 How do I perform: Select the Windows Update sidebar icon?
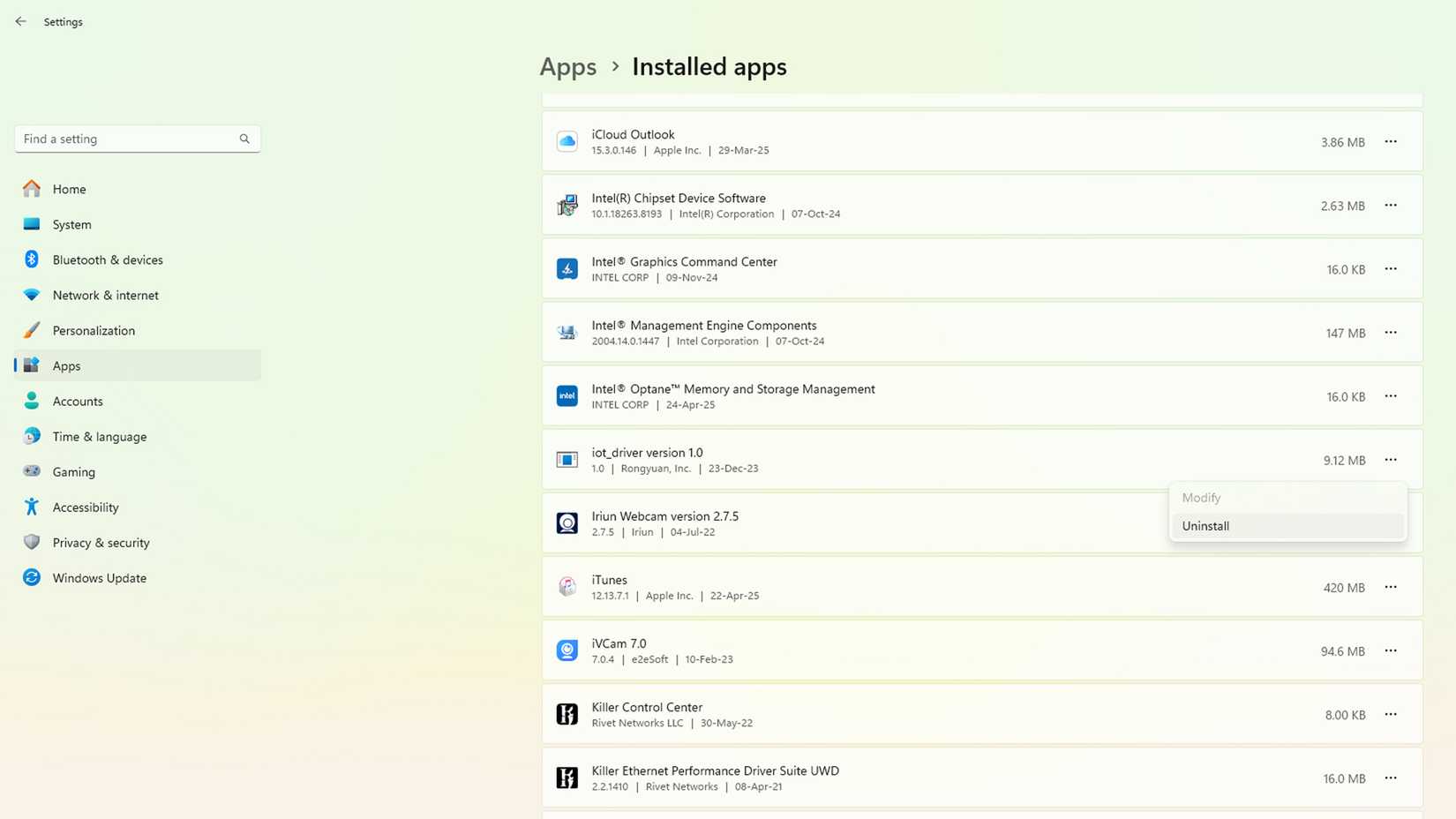click(32, 577)
